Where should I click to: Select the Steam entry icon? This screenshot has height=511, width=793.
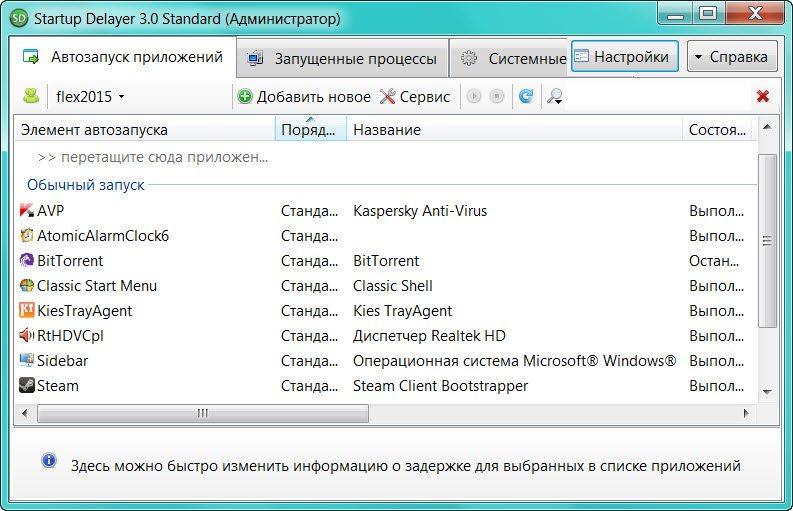coord(26,386)
